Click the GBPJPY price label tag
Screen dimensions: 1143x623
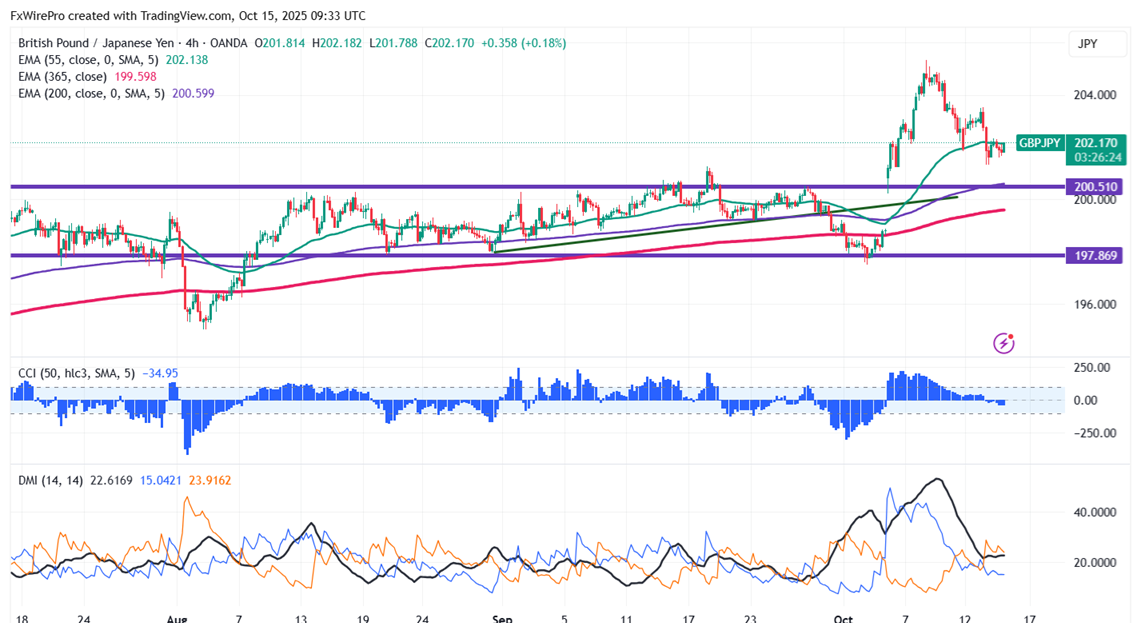pyautogui.click(x=1039, y=143)
